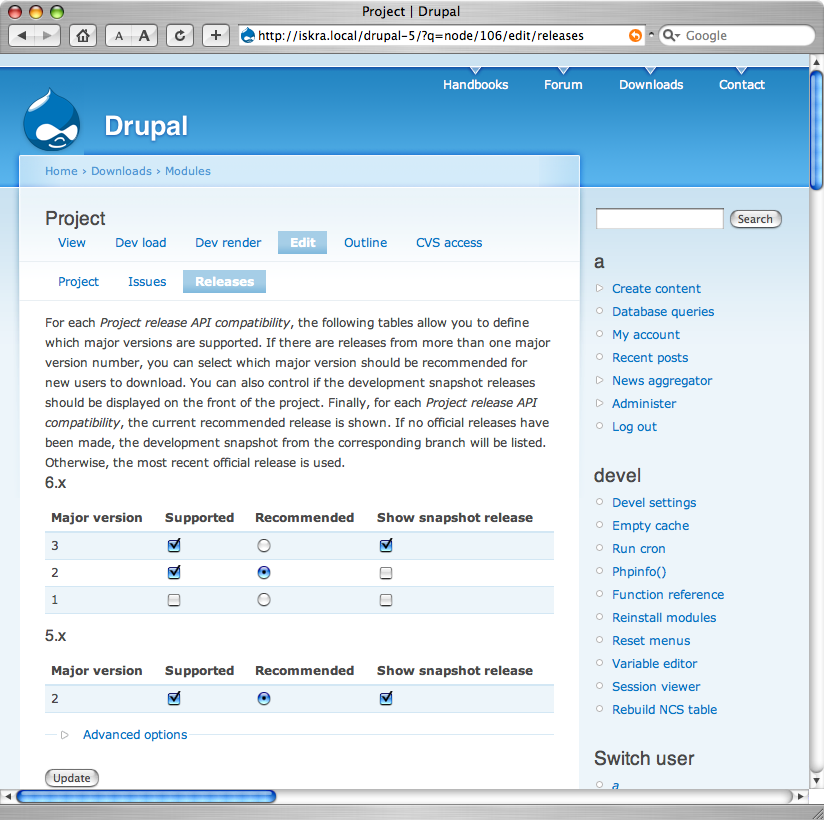The height and width of the screenshot is (820, 824).
Task: Select Recommended radio for 6.x version 3
Action: pos(264,546)
